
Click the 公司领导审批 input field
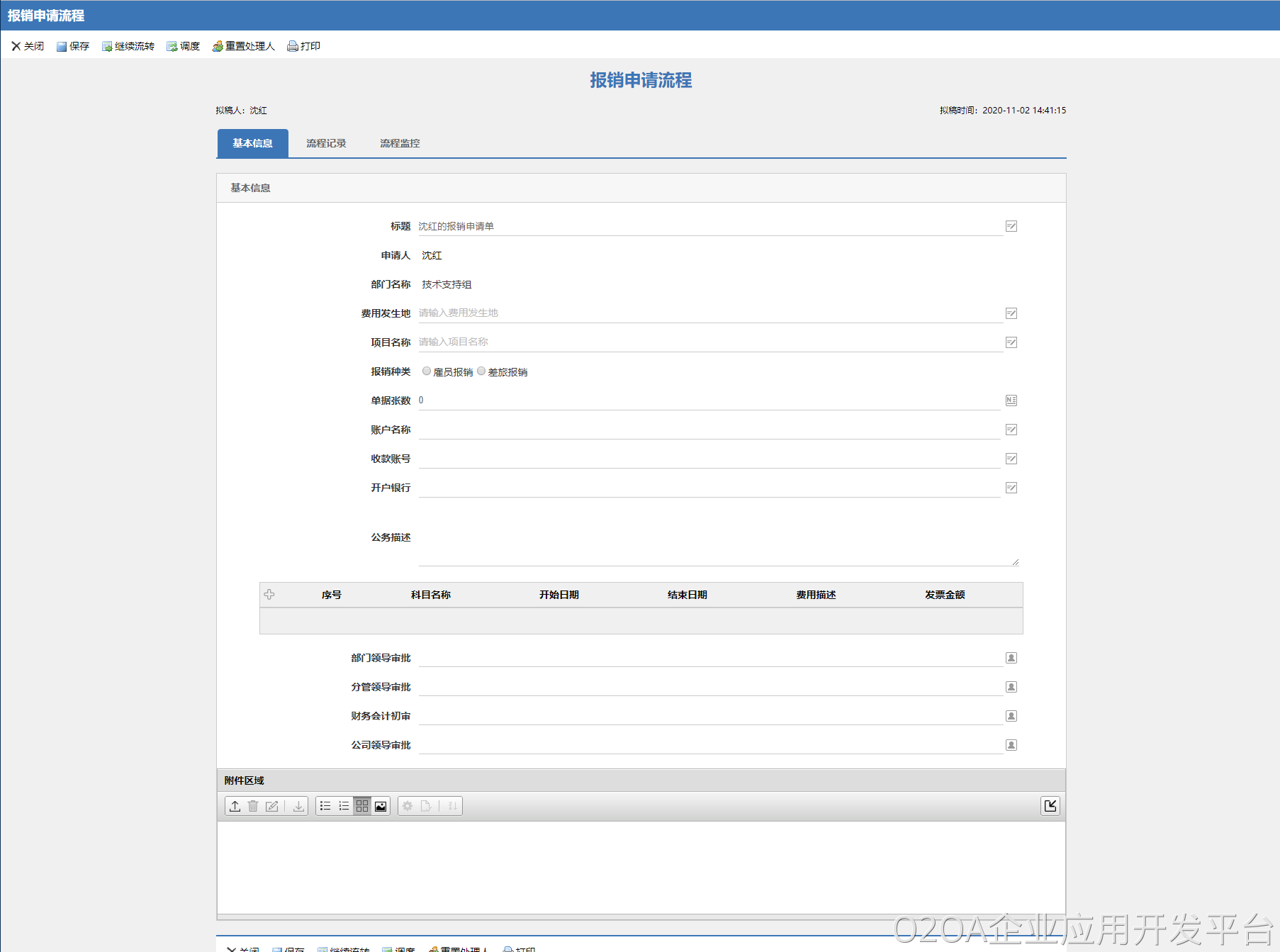(710, 745)
